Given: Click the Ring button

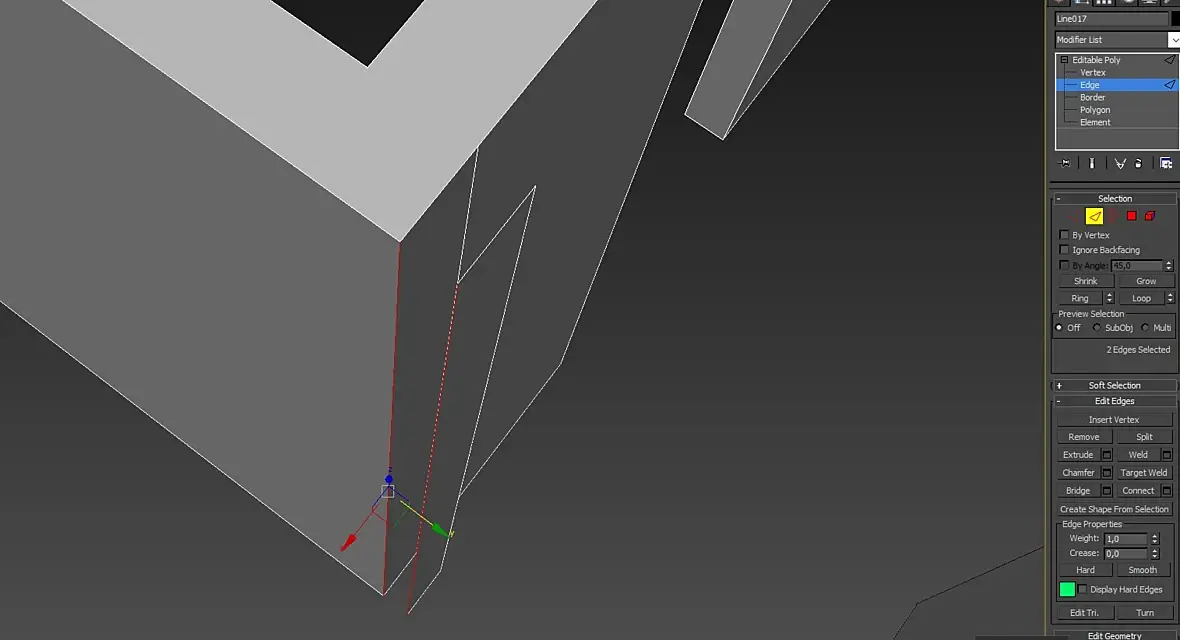Looking at the screenshot, I should (1080, 298).
